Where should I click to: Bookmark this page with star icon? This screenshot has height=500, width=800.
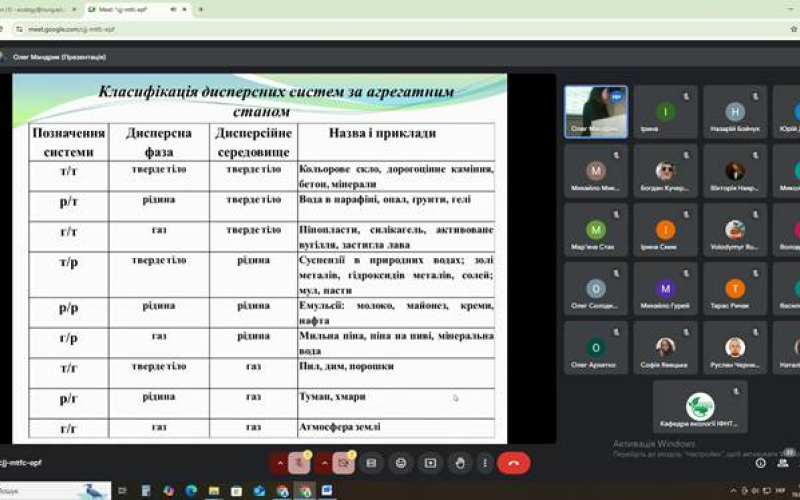(794, 29)
